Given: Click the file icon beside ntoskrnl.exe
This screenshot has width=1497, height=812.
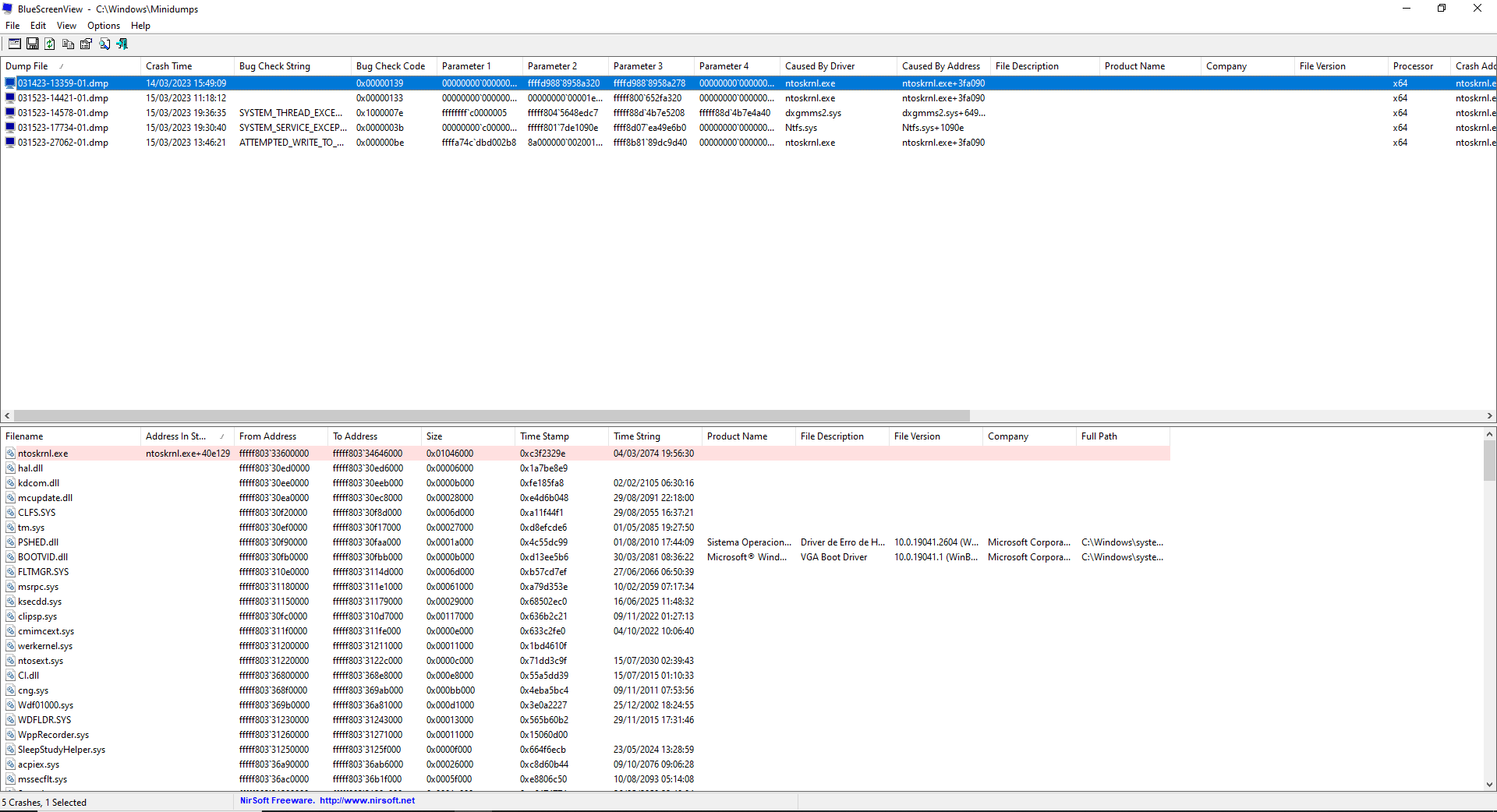Looking at the screenshot, I should 11,454.
